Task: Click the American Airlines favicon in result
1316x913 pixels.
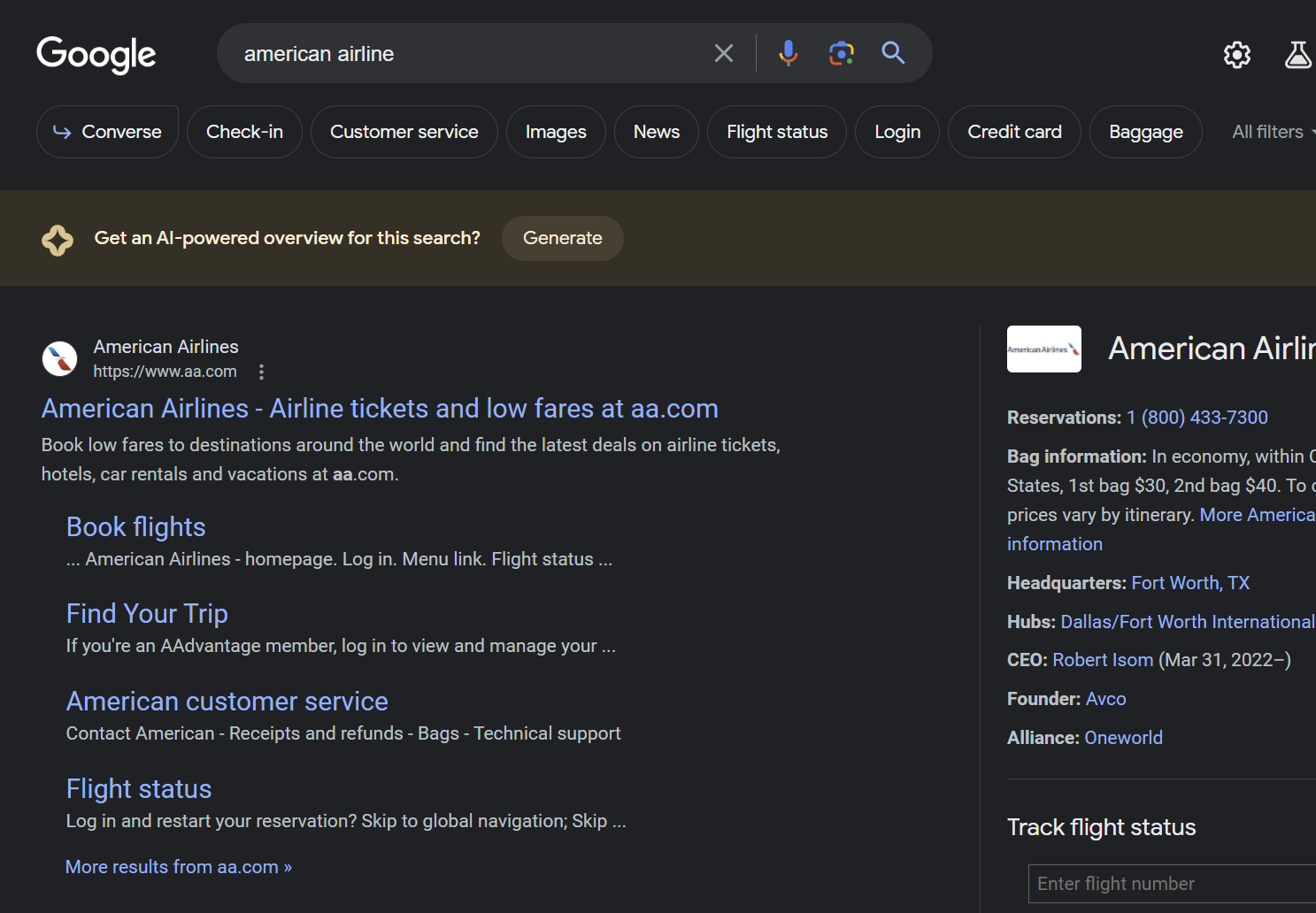Action: click(60, 358)
